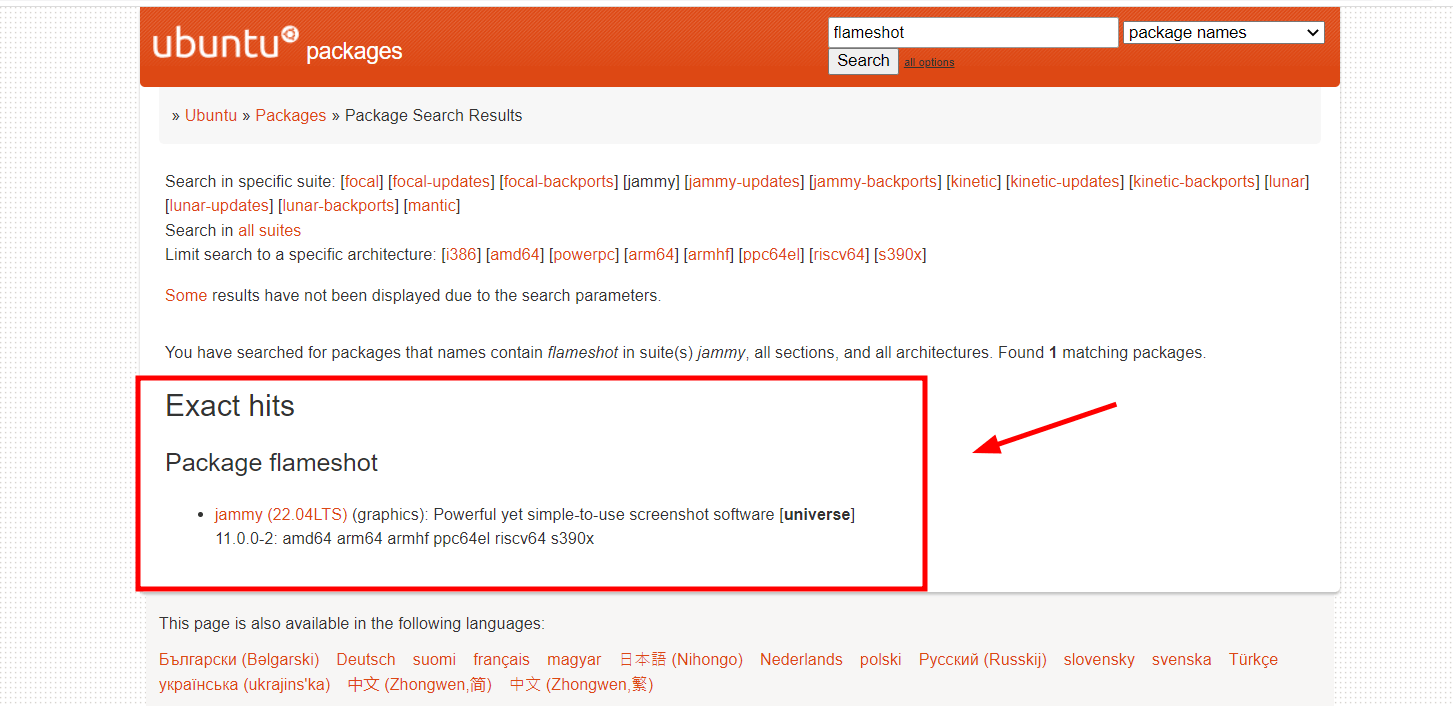Click the Search button

863,61
